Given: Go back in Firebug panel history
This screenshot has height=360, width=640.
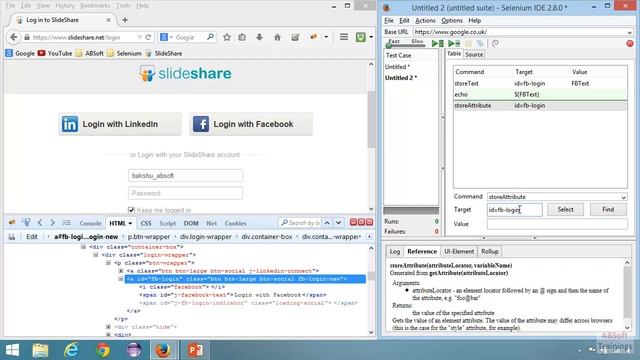Looking at the screenshot, I should point(40,222).
